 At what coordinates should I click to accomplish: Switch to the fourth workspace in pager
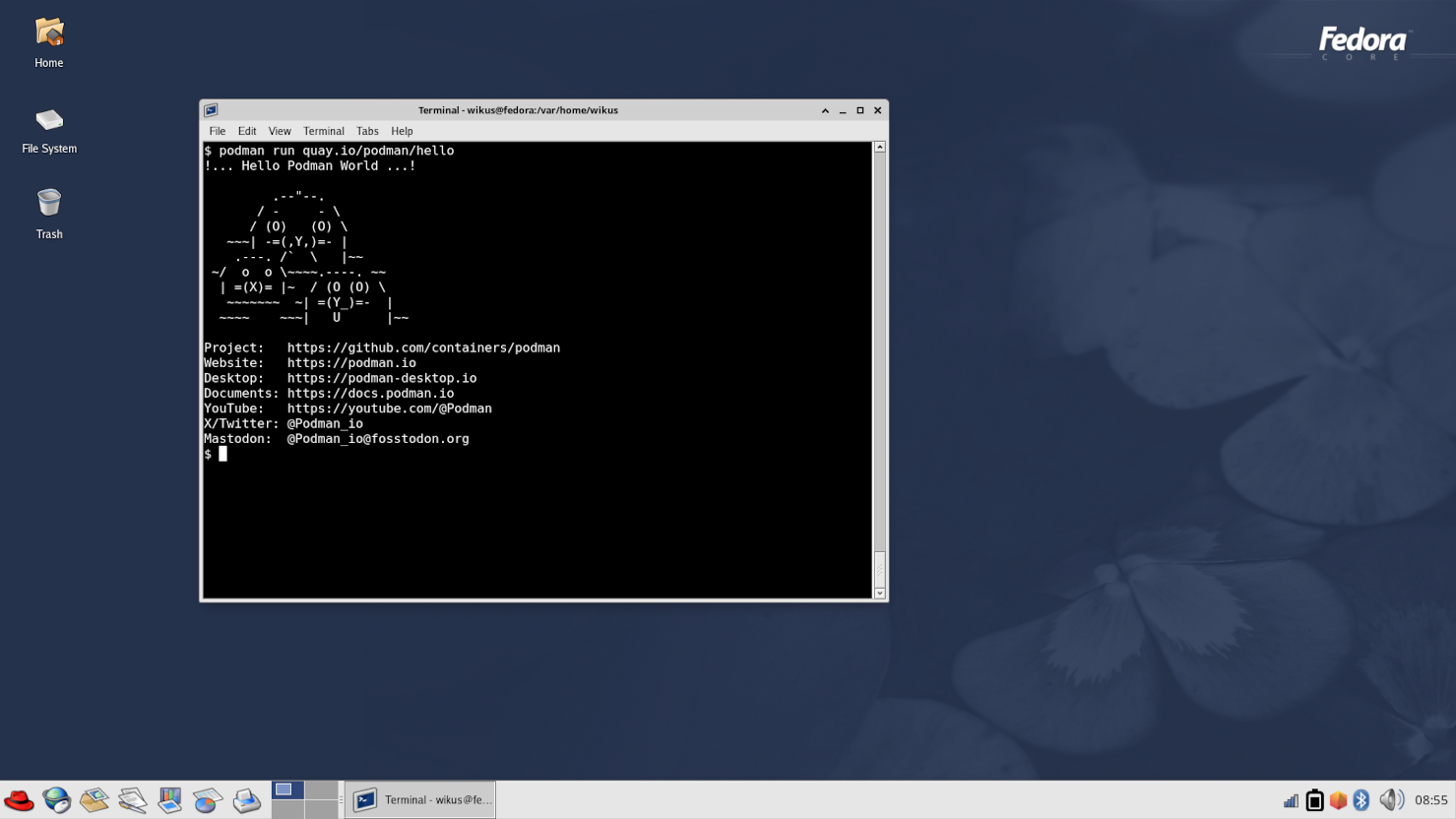321,810
